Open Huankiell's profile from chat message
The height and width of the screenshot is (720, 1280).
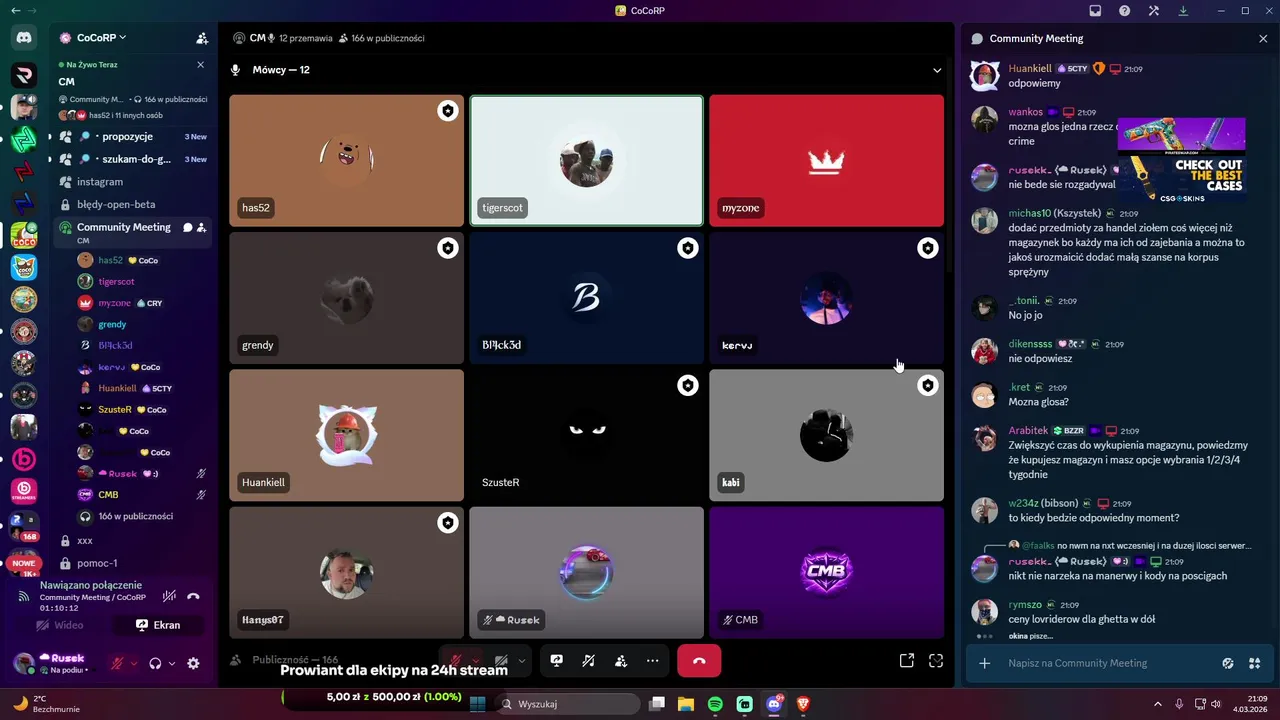coord(1029,68)
